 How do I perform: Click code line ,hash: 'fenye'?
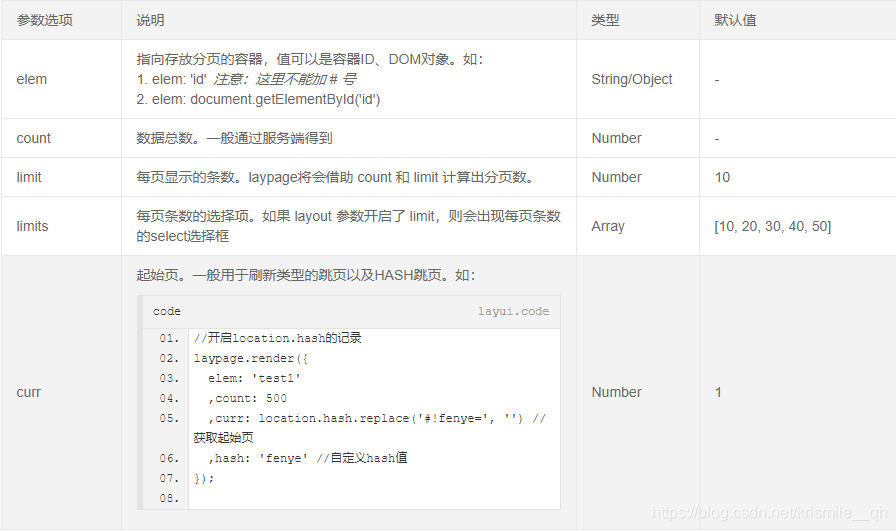coord(308,458)
